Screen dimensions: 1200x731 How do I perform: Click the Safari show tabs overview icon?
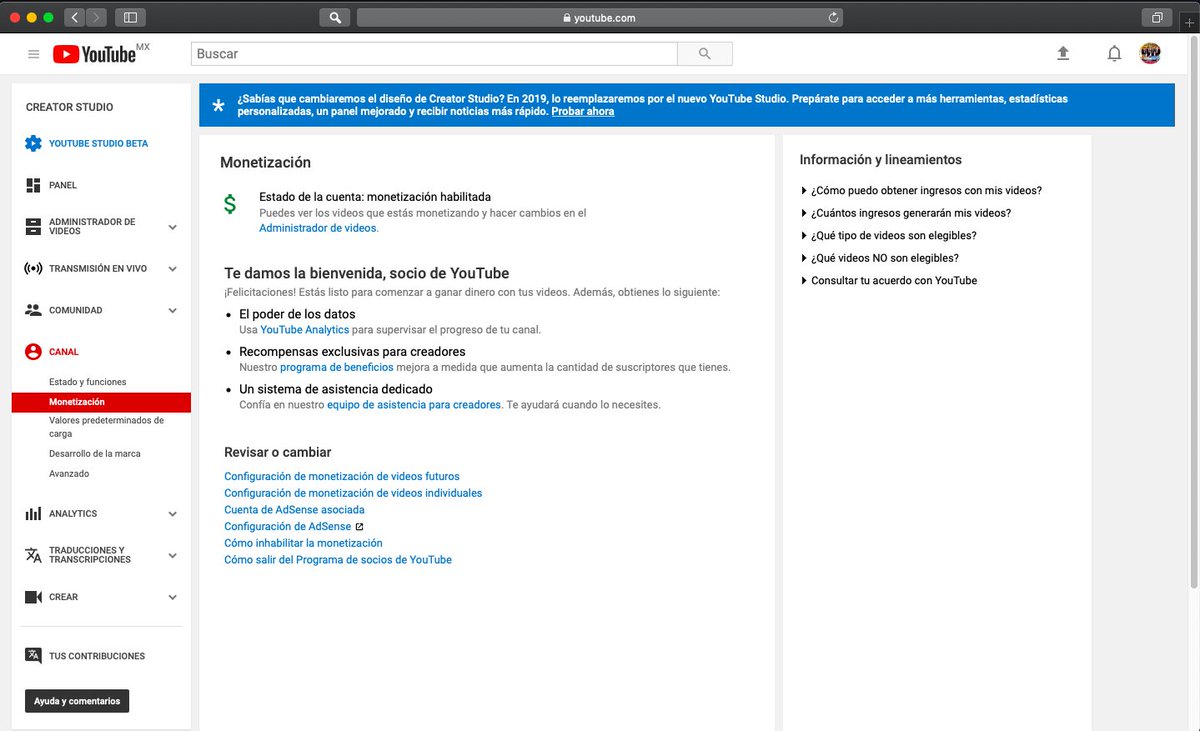[x=1156, y=17]
